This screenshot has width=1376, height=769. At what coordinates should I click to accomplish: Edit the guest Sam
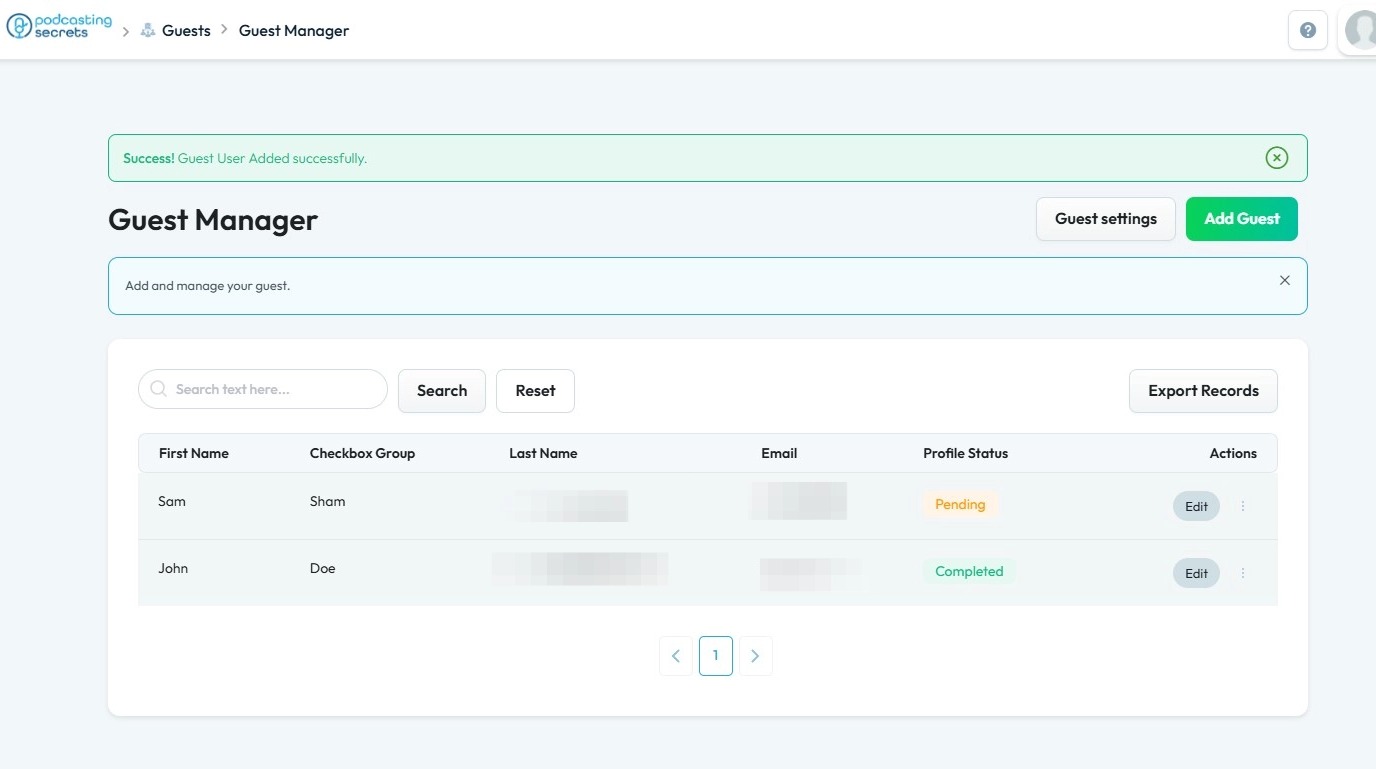click(x=1196, y=506)
